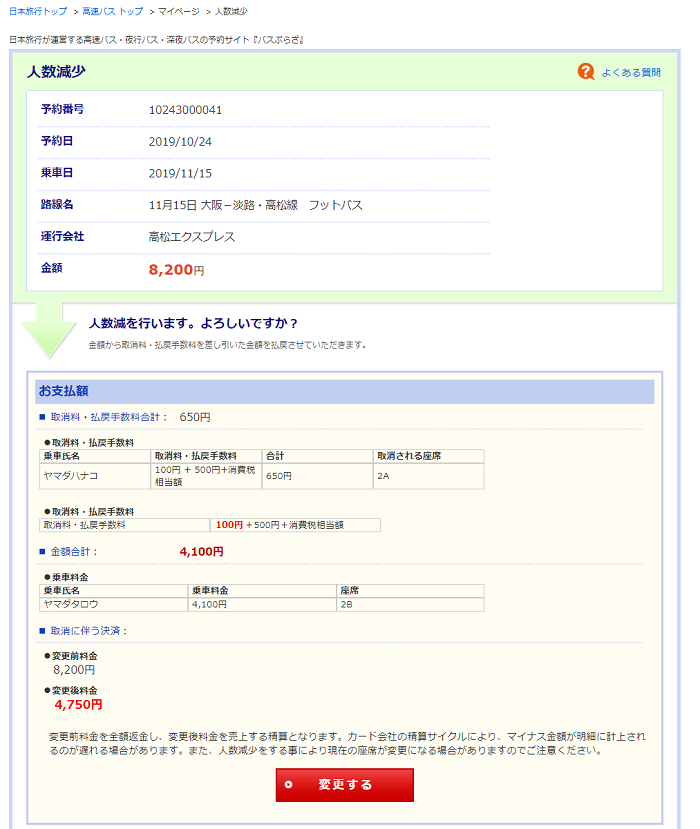Image resolution: width=700 pixels, height=829 pixels.
Task: Select reservation number 10243000041
Action: 185,110
